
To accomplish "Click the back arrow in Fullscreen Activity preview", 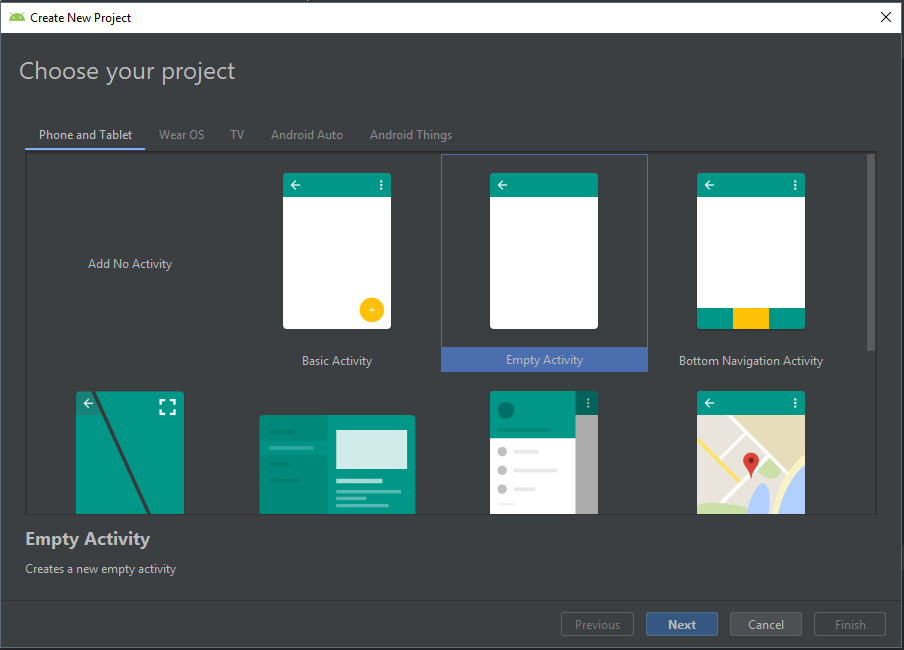I will point(88,404).
